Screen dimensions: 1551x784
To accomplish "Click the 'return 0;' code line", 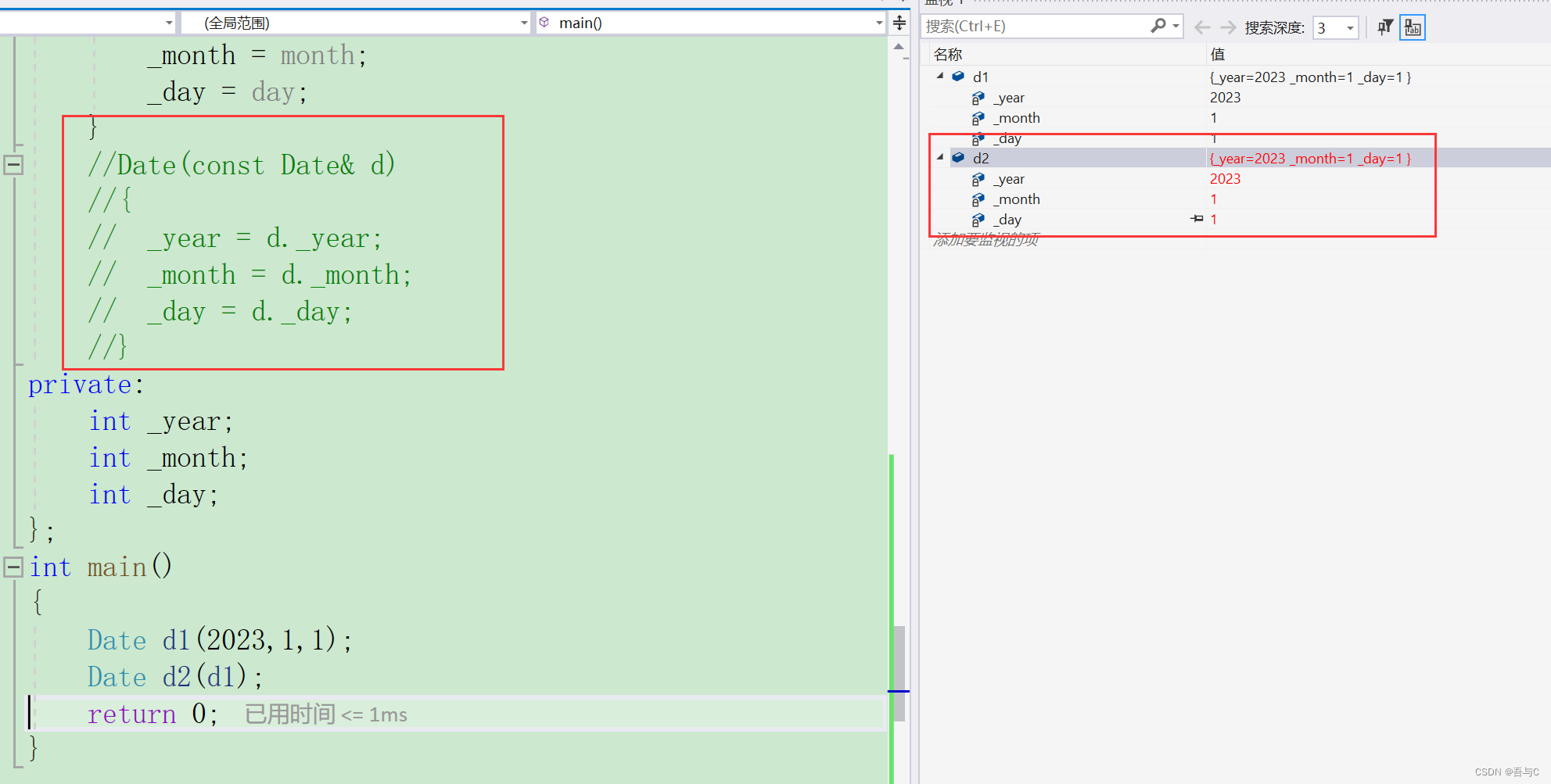I will [153, 714].
